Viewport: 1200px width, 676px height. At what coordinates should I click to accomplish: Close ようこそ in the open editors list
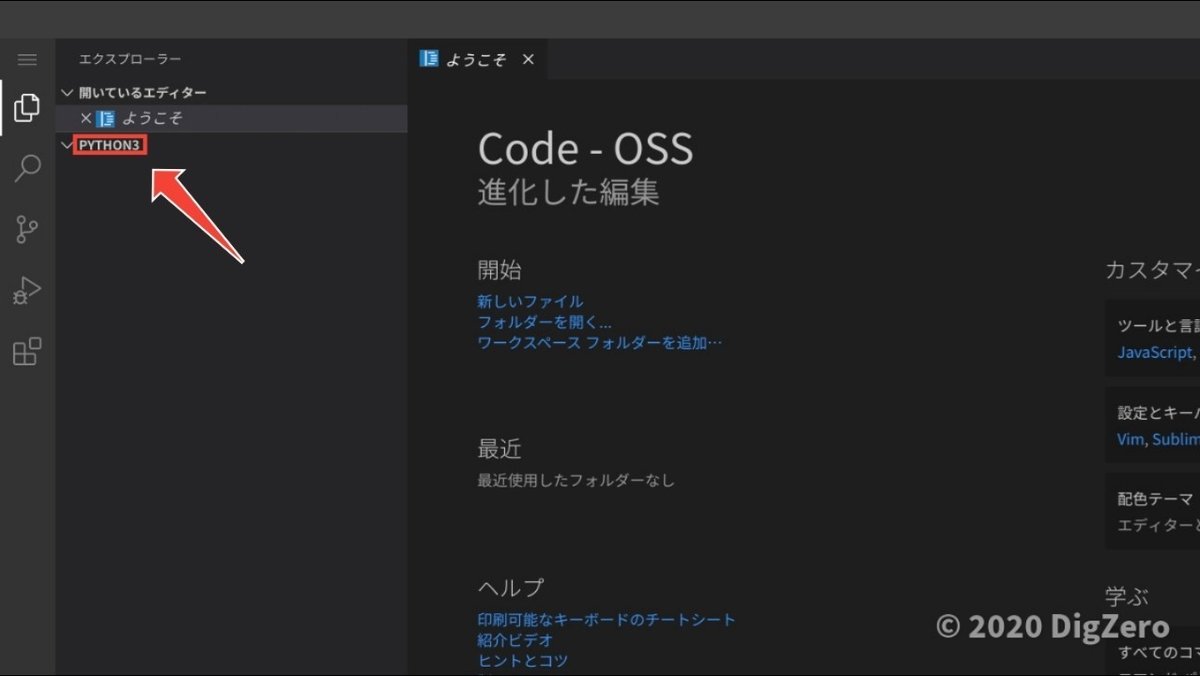point(86,118)
